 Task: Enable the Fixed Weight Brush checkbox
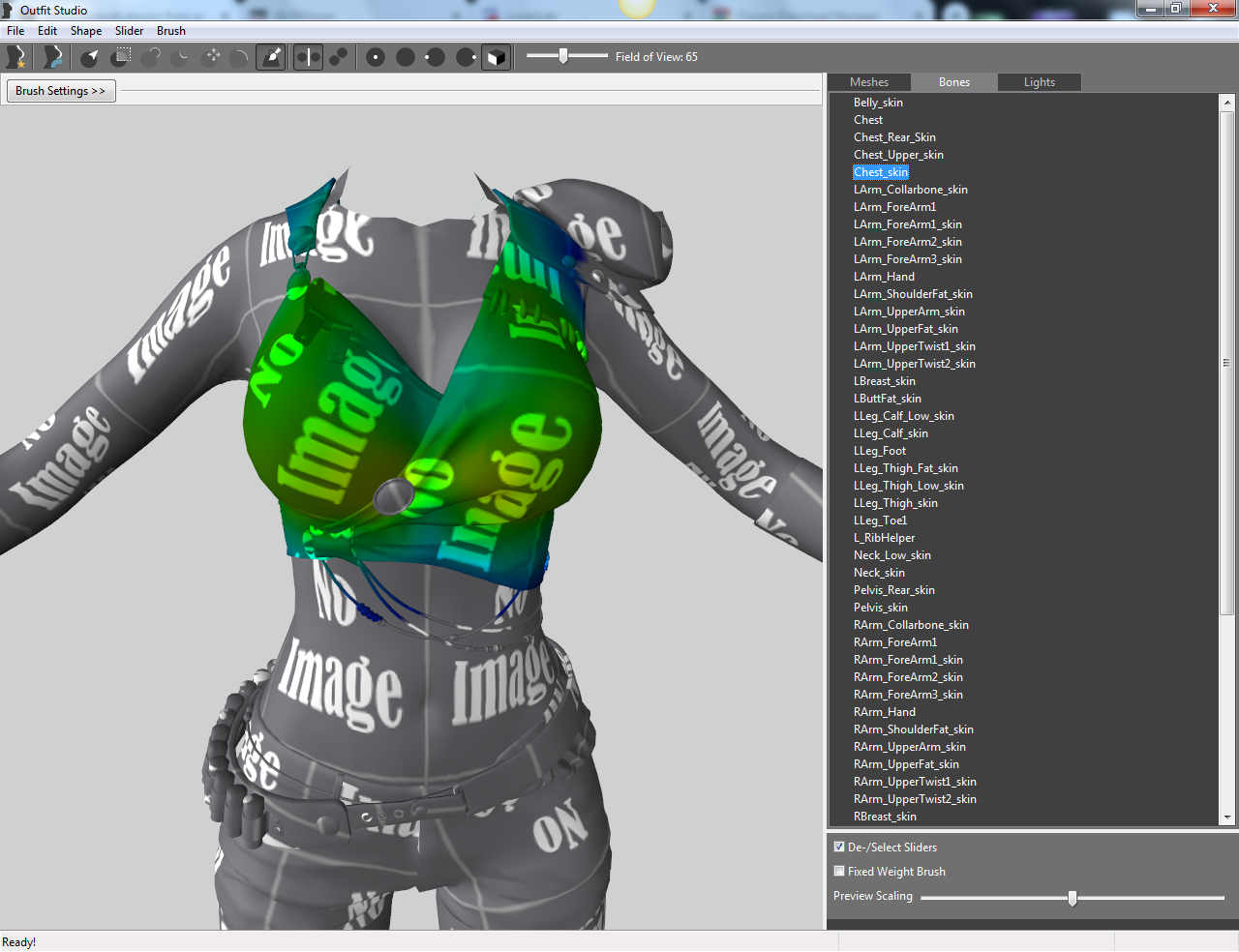[839, 871]
